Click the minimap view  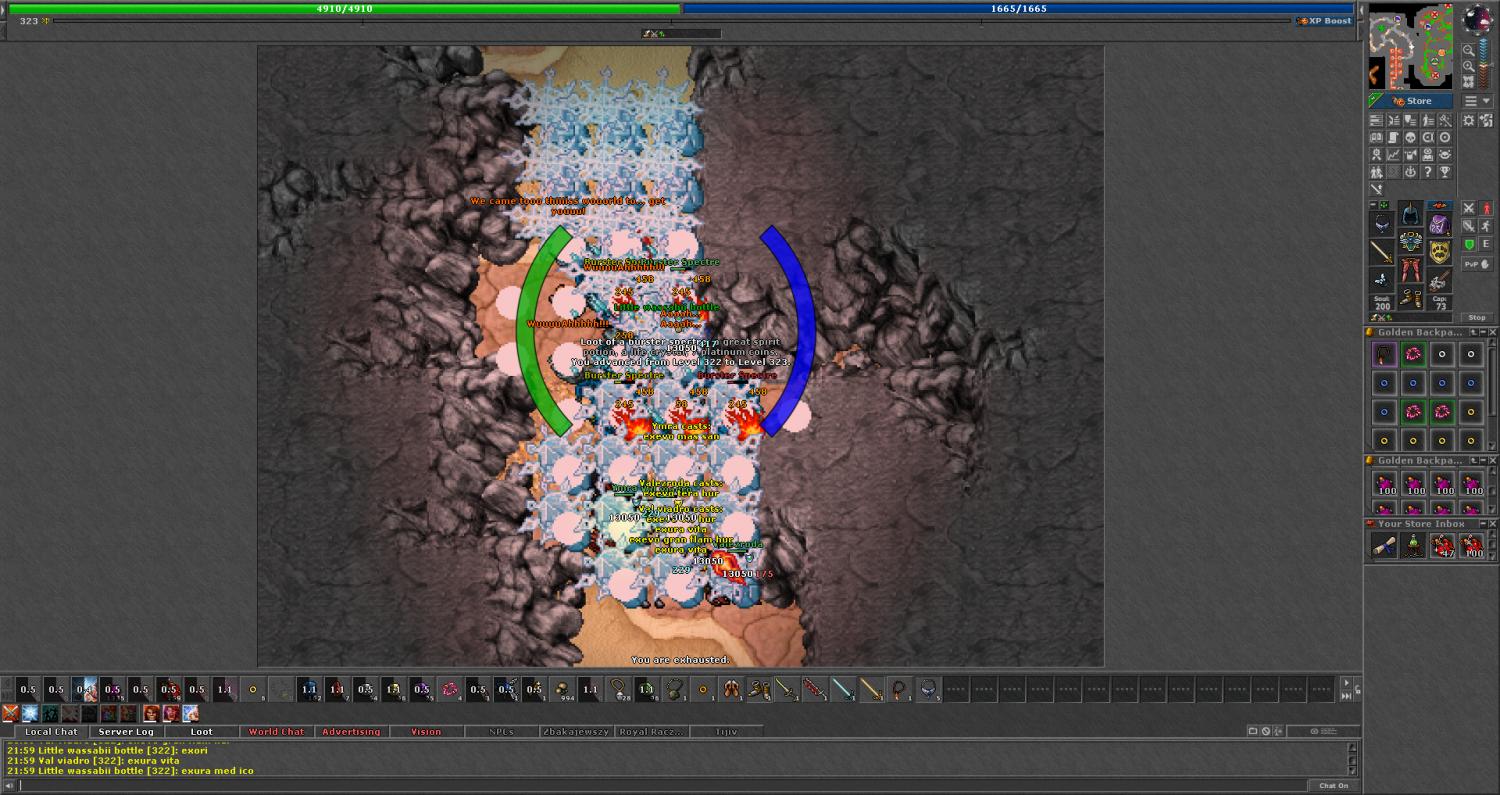(x=1411, y=46)
